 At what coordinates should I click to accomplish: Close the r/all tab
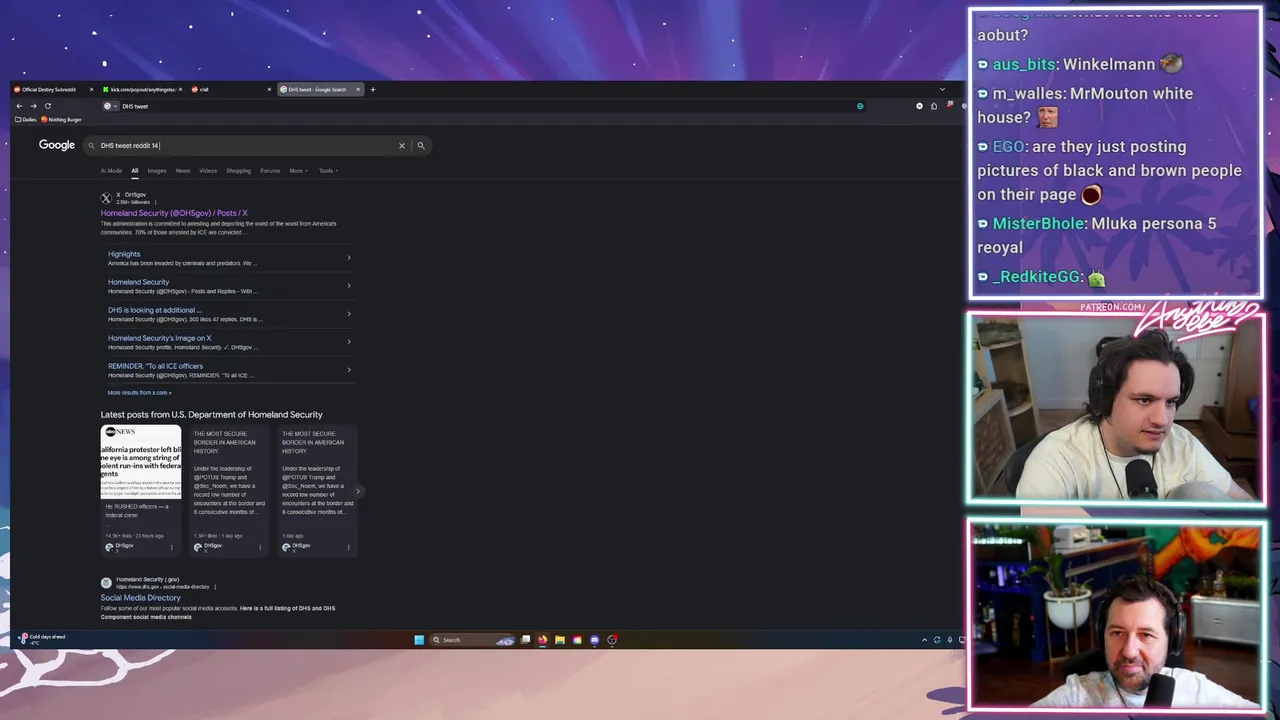click(x=269, y=89)
